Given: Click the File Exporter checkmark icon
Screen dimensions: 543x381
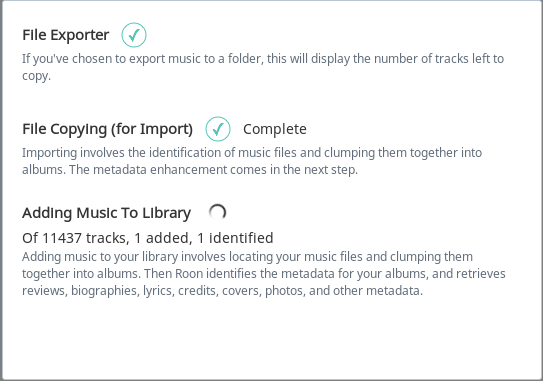Looking at the screenshot, I should tap(134, 35).
